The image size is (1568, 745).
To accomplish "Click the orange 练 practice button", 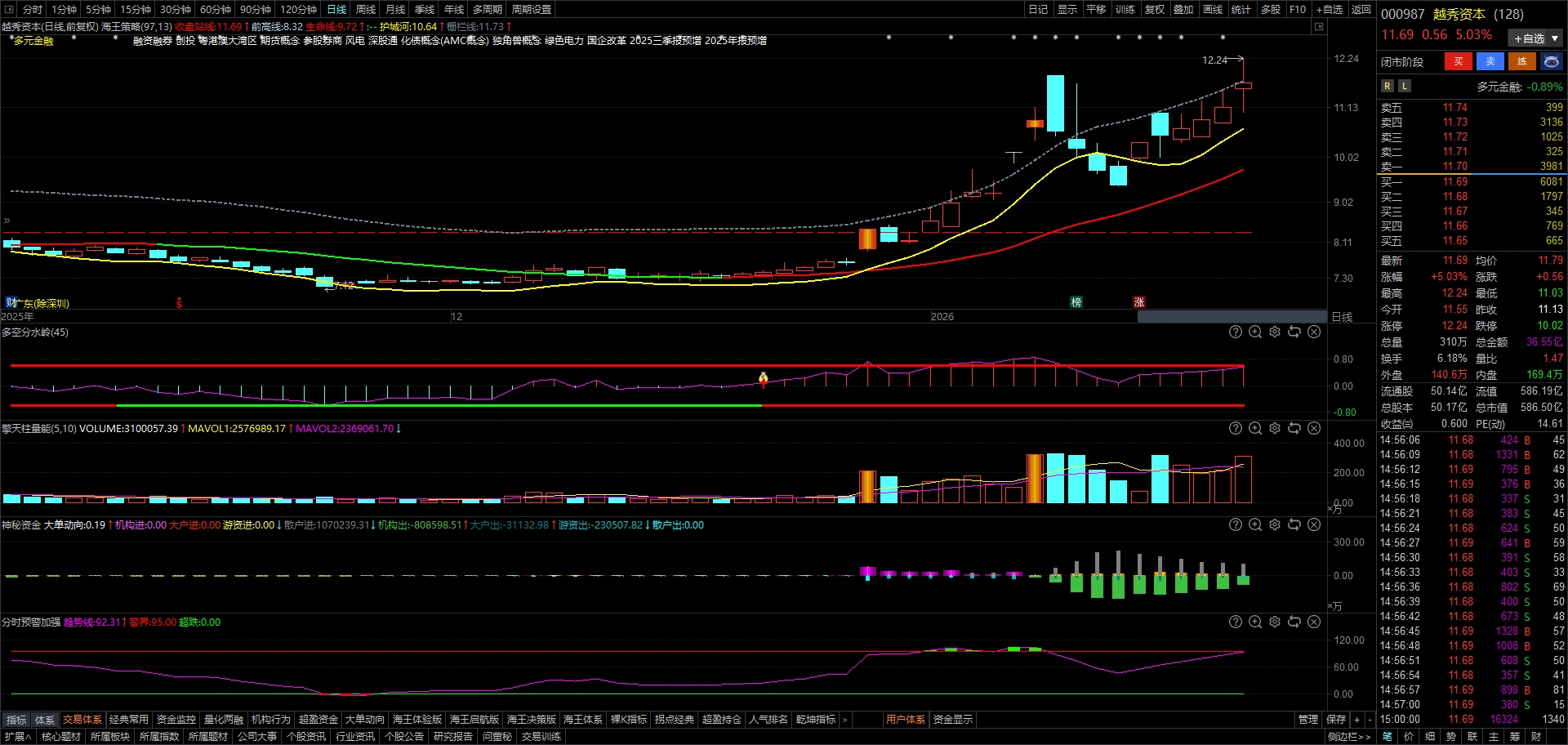I will 1522,61.
